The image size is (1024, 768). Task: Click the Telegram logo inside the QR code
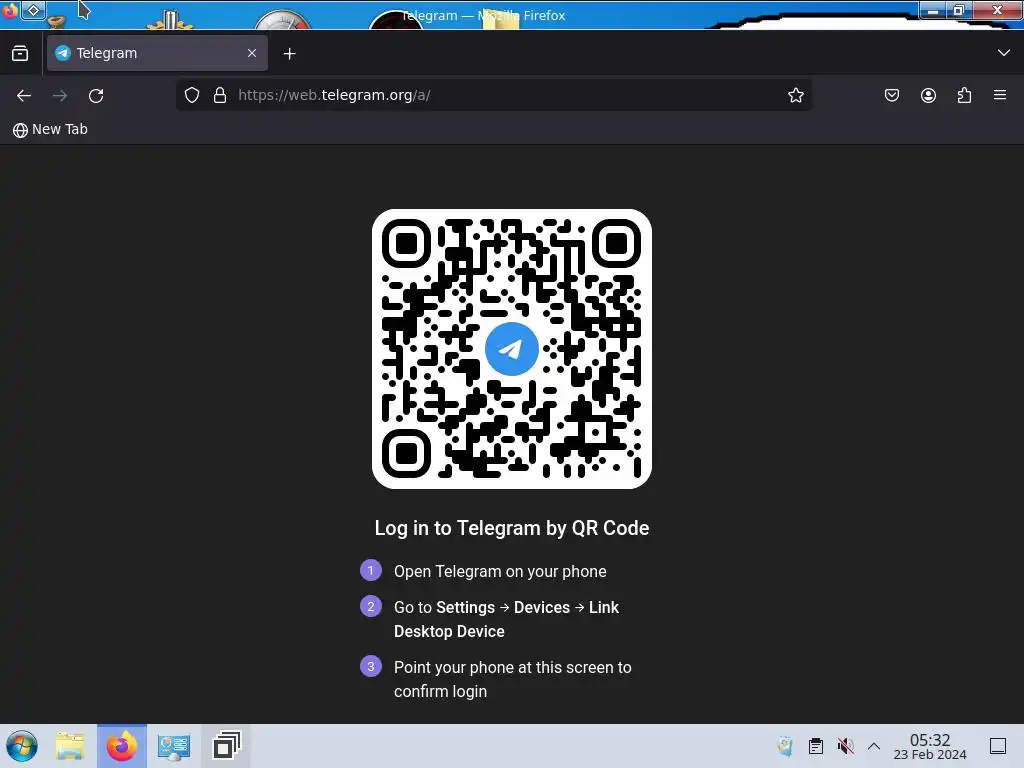512,349
